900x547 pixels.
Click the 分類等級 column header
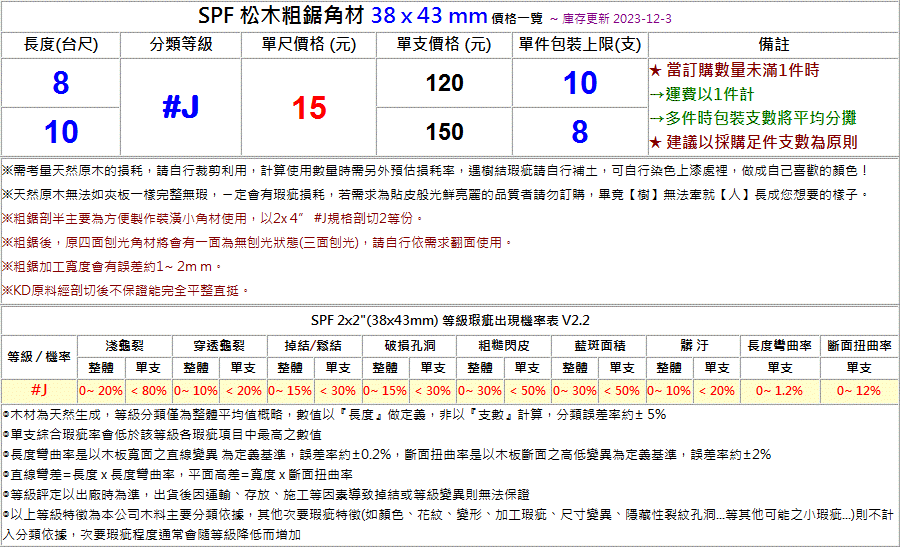[181, 44]
